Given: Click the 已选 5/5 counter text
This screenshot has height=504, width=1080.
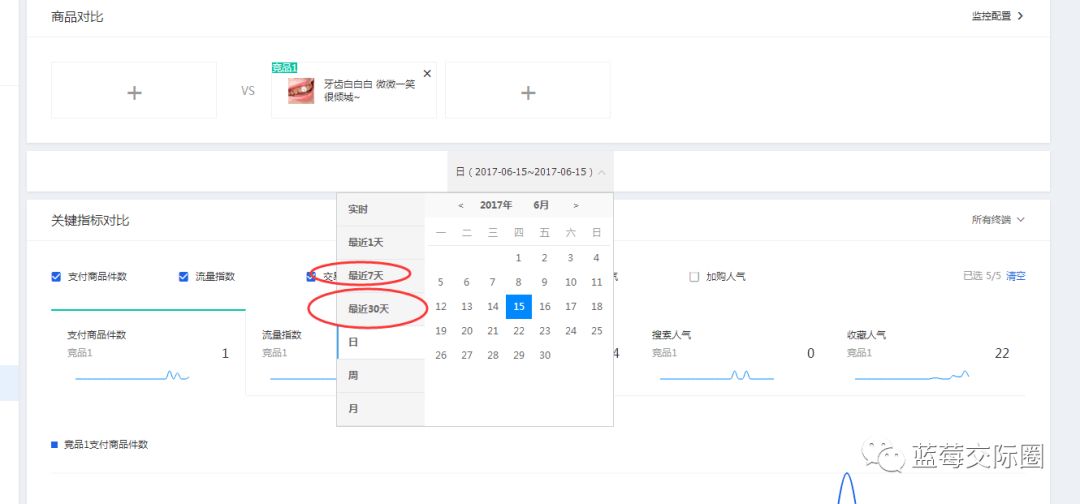Looking at the screenshot, I should coord(982,276).
